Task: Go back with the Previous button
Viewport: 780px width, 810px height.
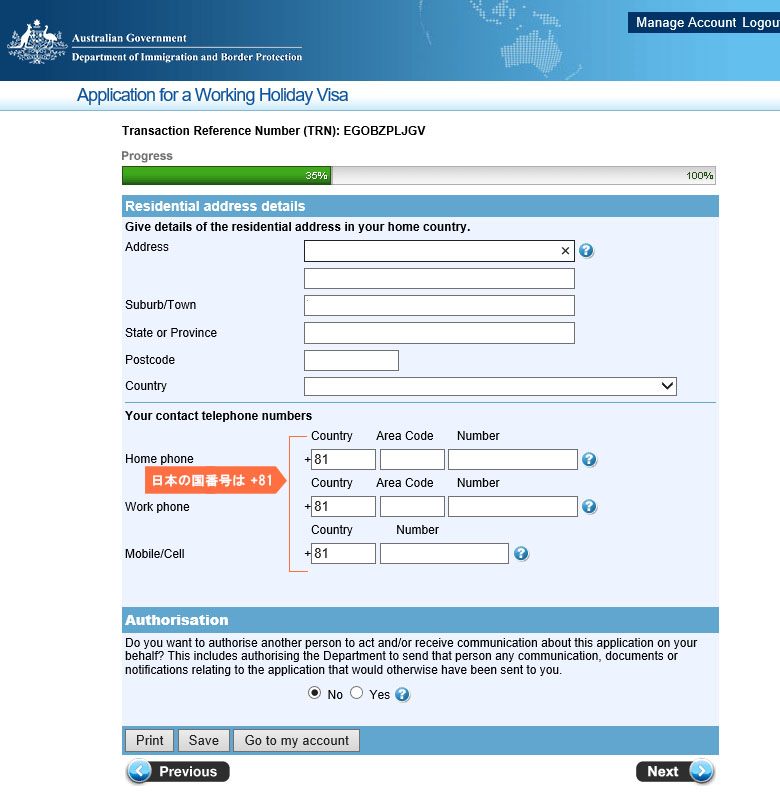Action: pos(178,771)
